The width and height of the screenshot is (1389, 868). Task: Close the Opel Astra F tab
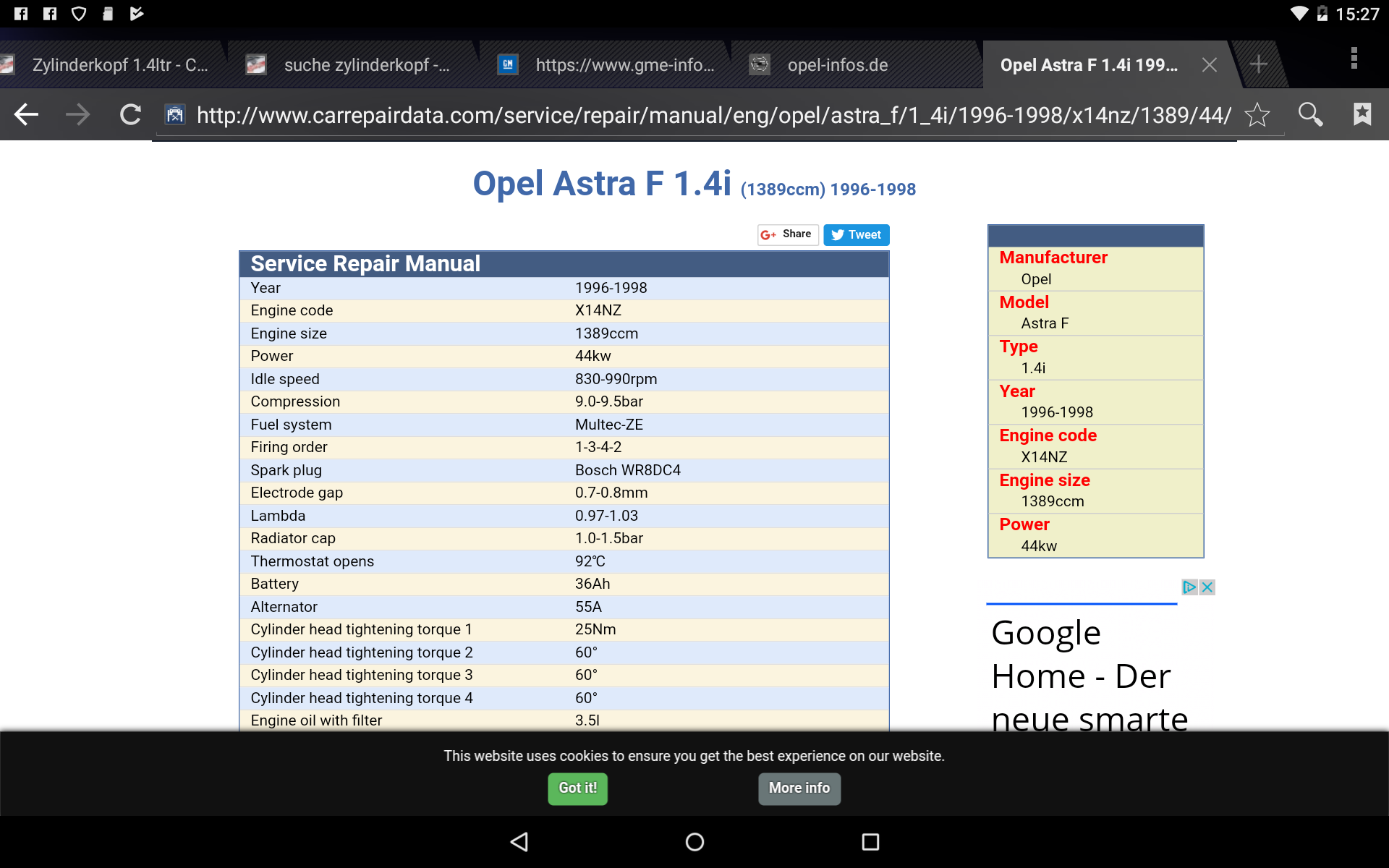pos(1209,64)
